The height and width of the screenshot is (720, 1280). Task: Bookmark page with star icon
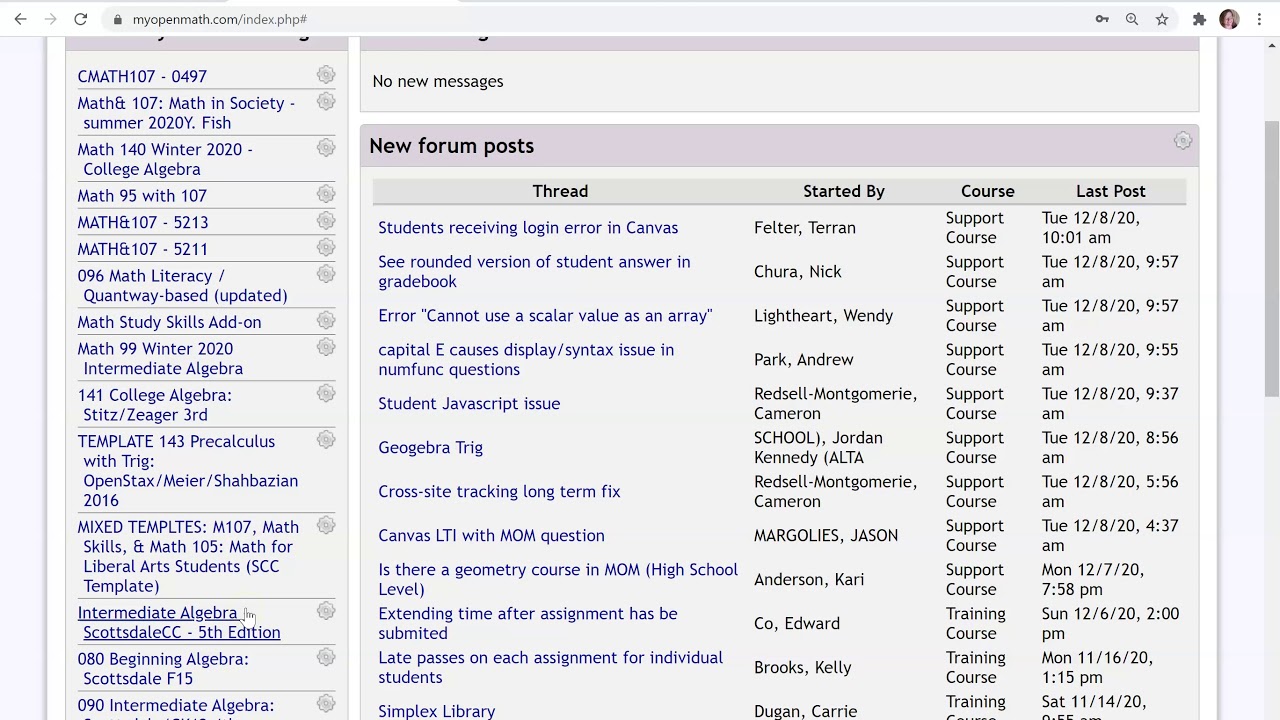pyautogui.click(x=1162, y=19)
